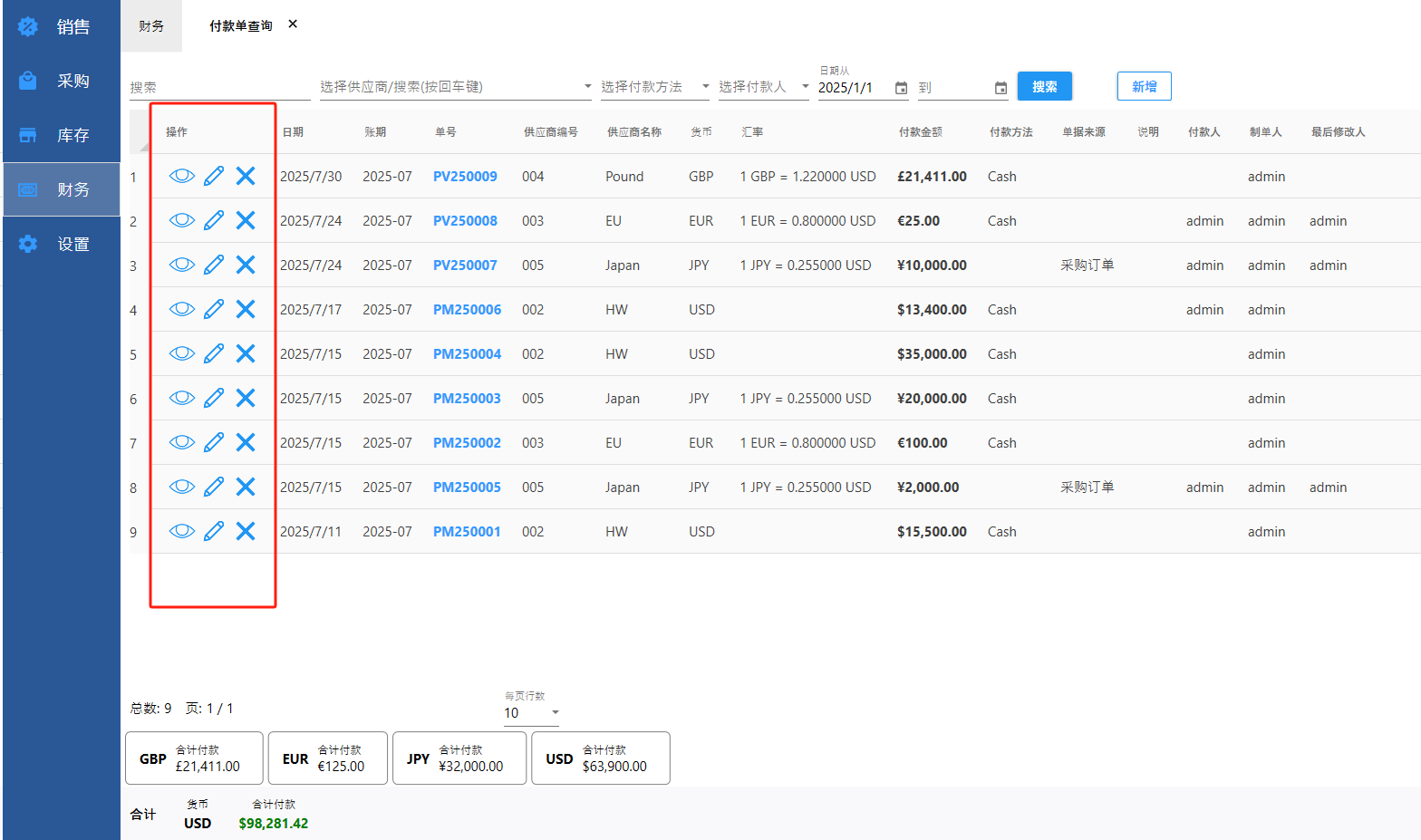View PV250007 details with eye icon
Image resolution: width=1421 pixels, height=840 pixels.
point(181,265)
